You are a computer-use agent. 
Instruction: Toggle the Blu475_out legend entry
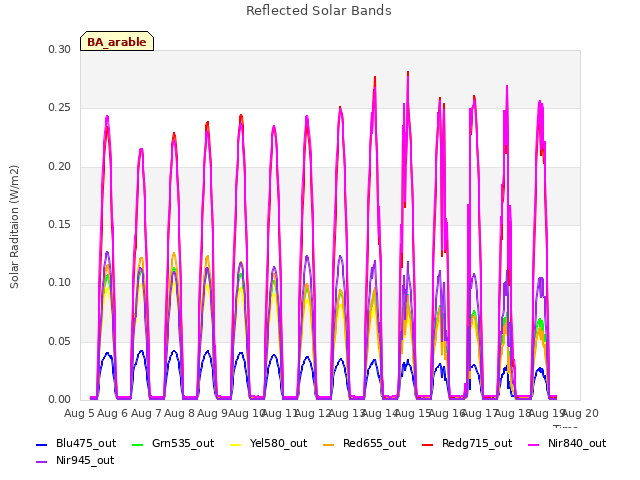[x=76, y=443]
